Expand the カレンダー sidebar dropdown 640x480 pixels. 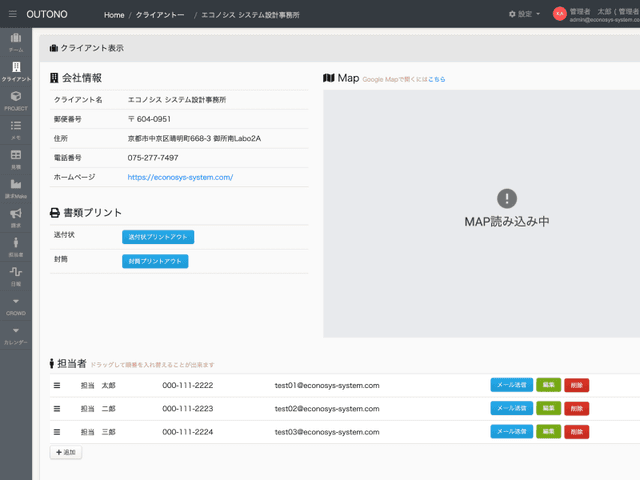click(x=16, y=335)
